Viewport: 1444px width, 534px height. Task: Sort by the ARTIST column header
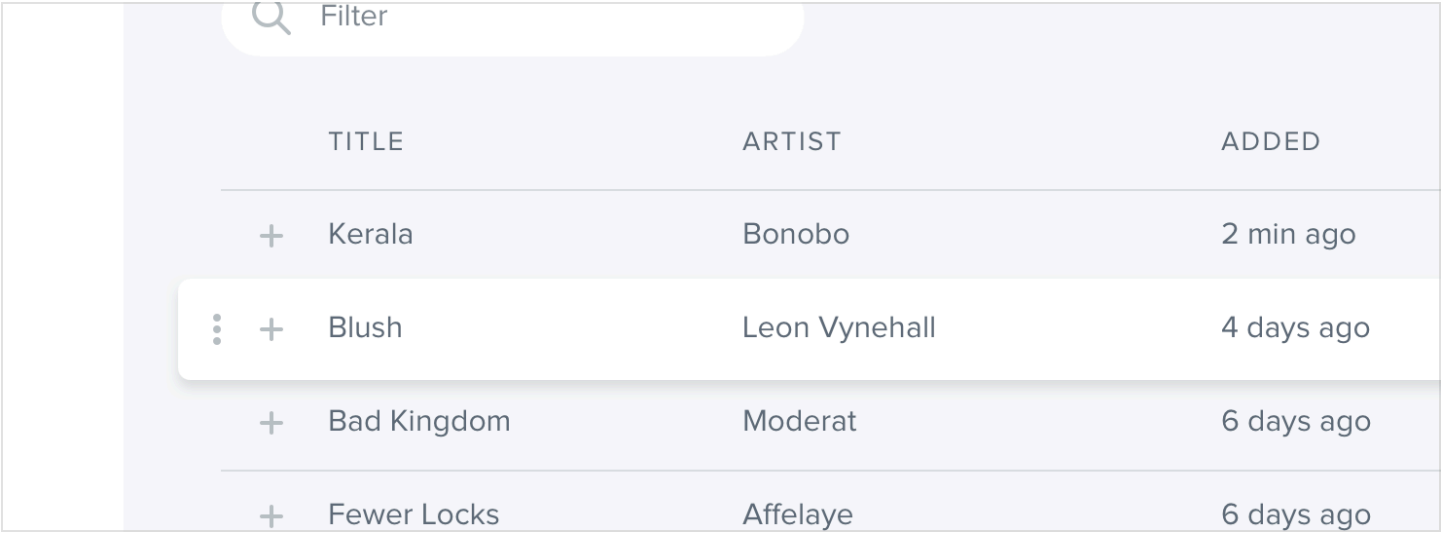click(792, 142)
